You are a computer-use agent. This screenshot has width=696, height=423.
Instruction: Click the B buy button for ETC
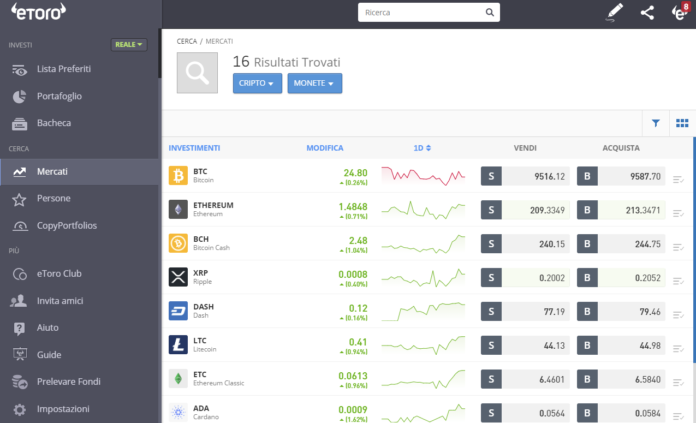coord(587,379)
